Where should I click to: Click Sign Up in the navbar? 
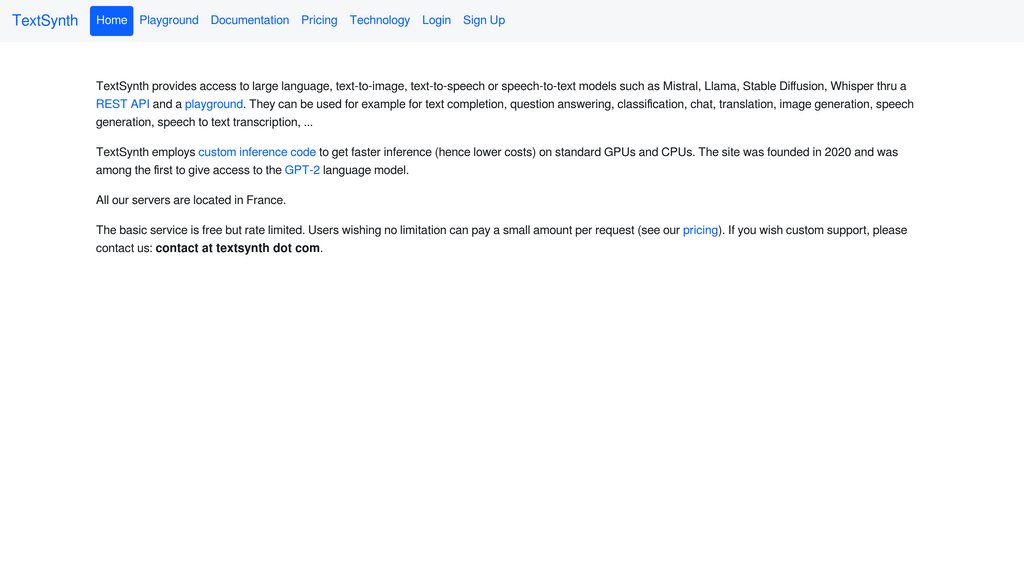click(484, 21)
